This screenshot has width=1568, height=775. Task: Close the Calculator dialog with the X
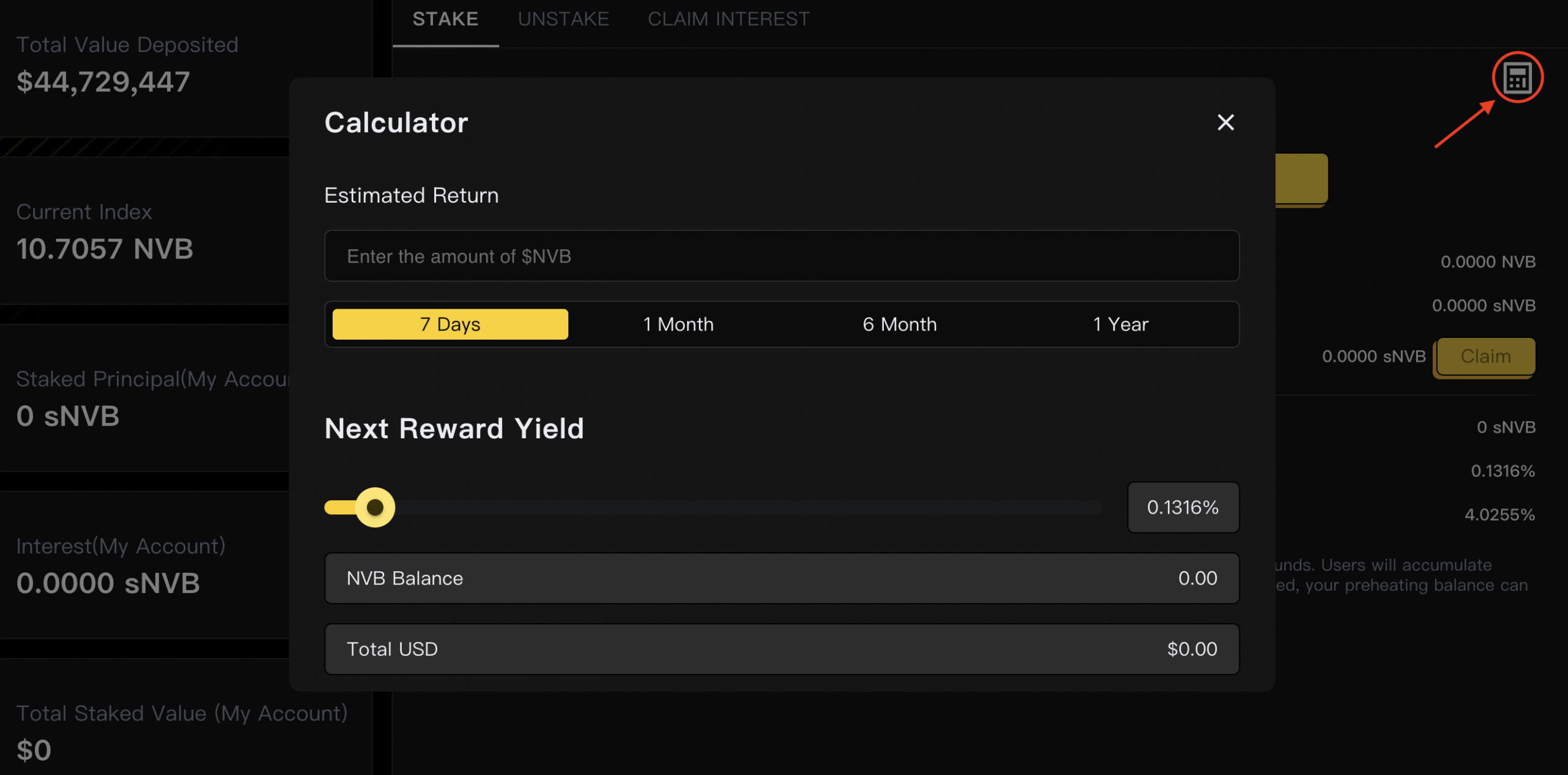(x=1225, y=122)
